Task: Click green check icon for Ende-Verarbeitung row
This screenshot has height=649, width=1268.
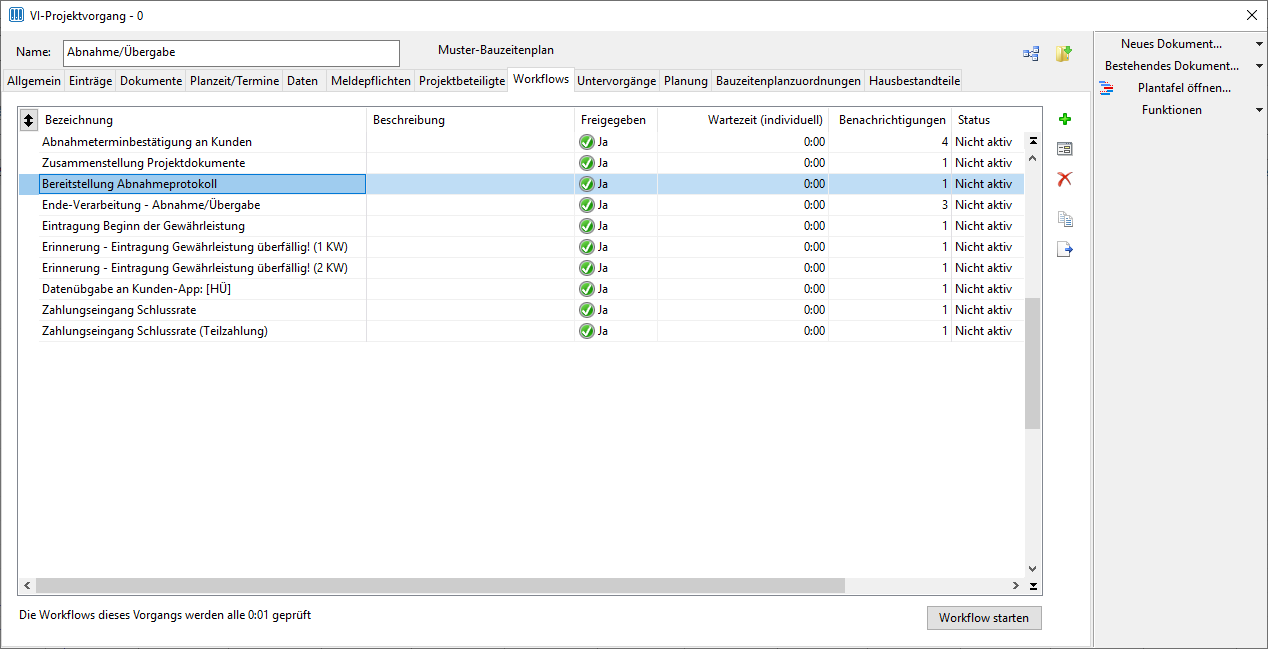Action: (586, 205)
